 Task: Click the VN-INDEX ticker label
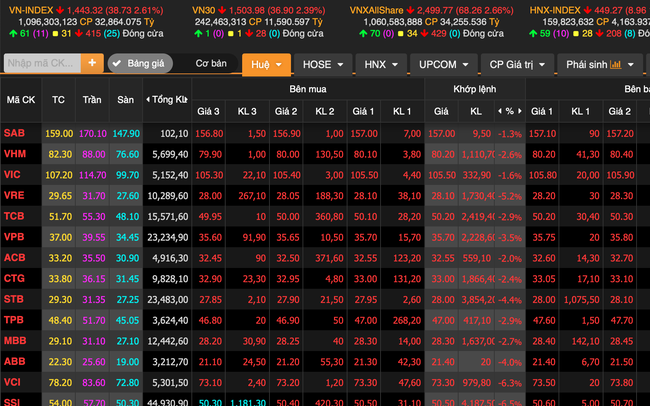(31, 10)
